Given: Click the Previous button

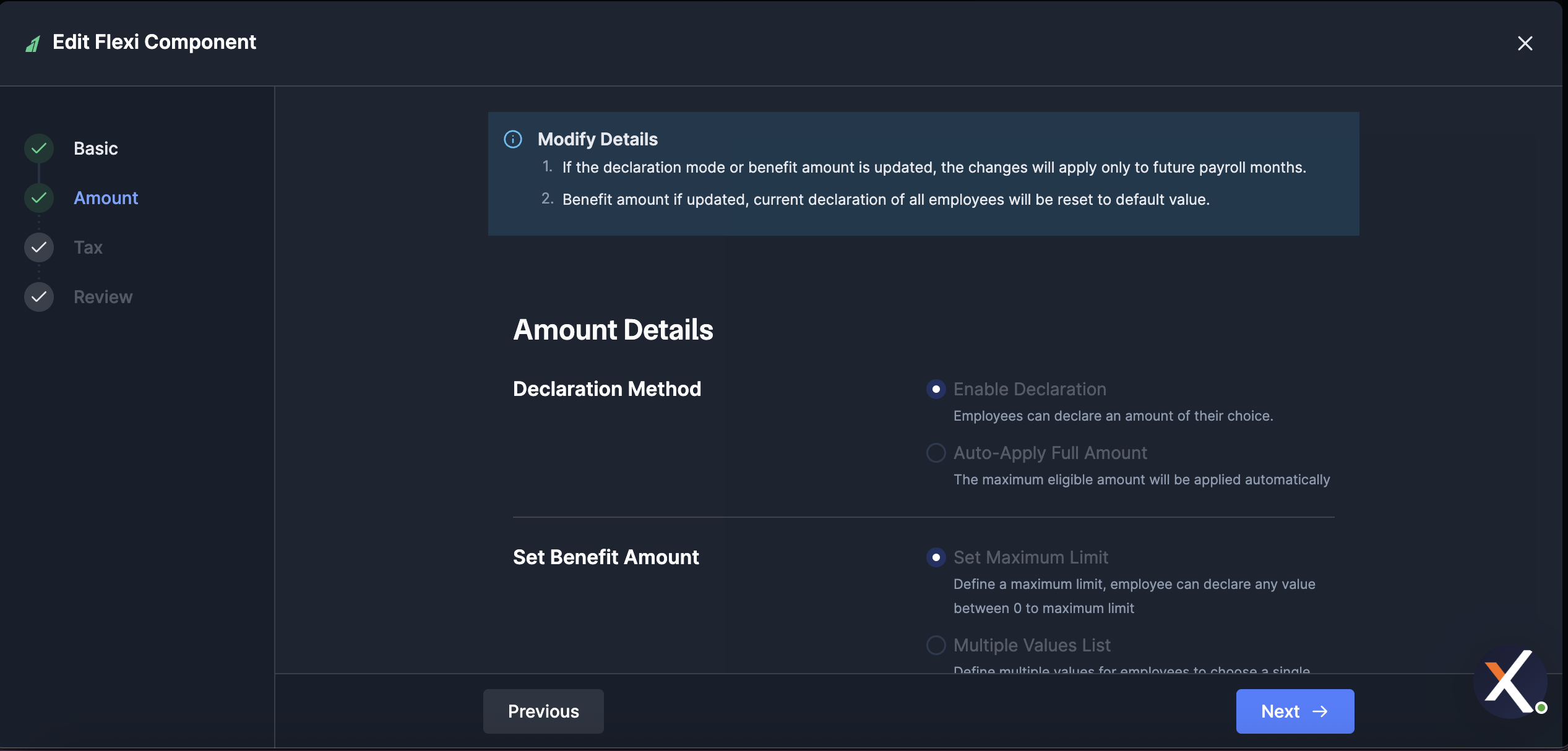Looking at the screenshot, I should 543,711.
